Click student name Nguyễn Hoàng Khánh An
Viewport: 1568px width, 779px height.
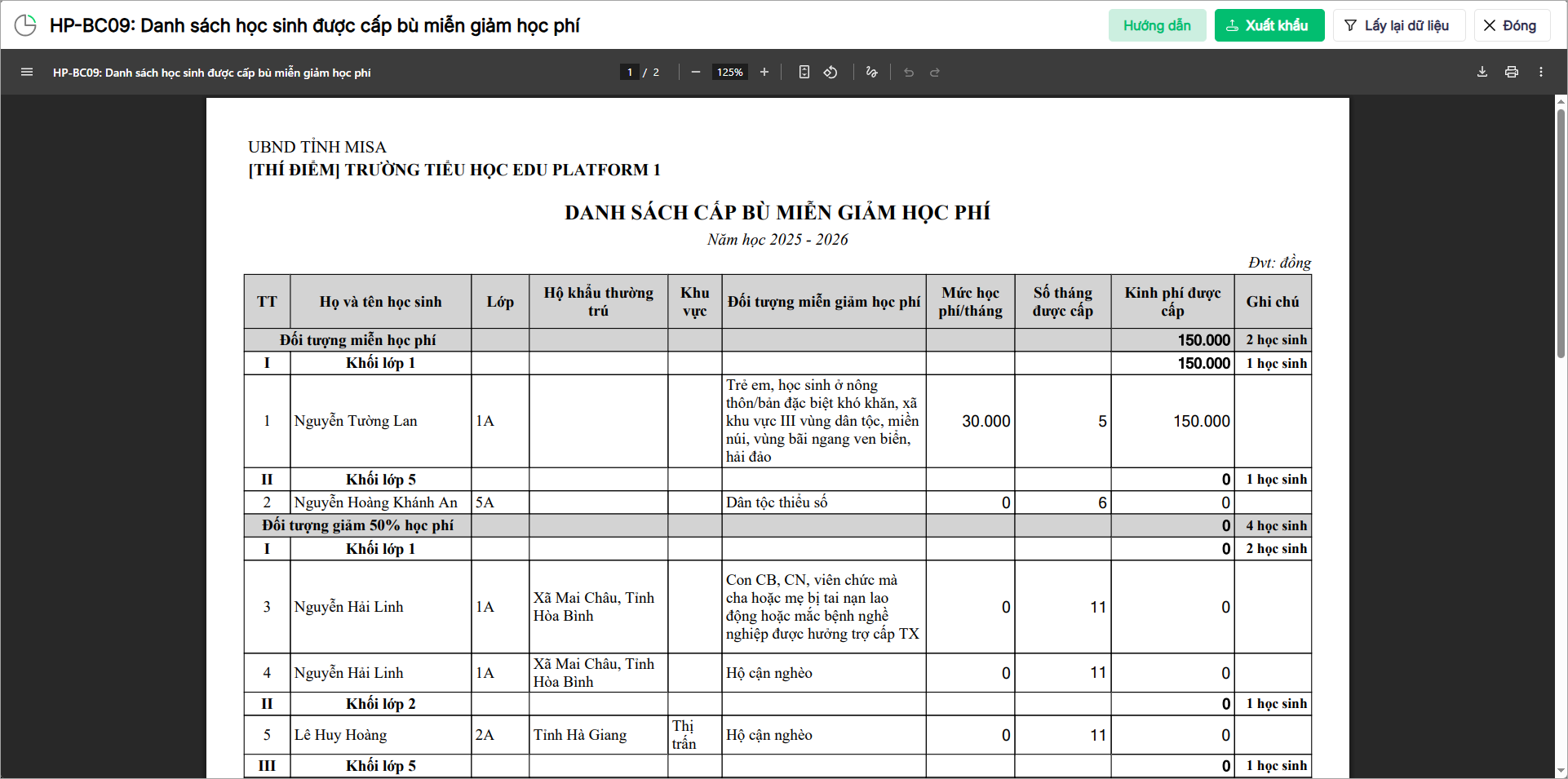tap(376, 502)
